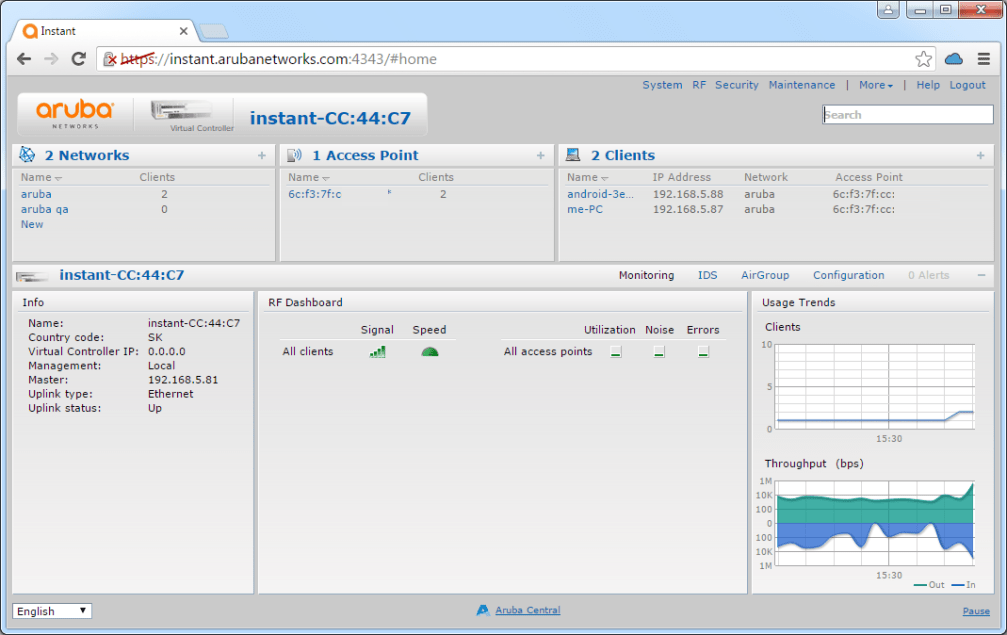This screenshot has width=1007, height=635.
Task: Click the + icon in Access Point panel
Action: (540, 155)
